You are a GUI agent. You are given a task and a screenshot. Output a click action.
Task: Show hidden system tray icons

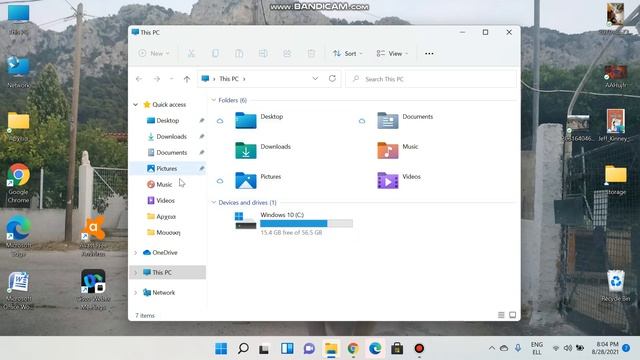pos(492,348)
